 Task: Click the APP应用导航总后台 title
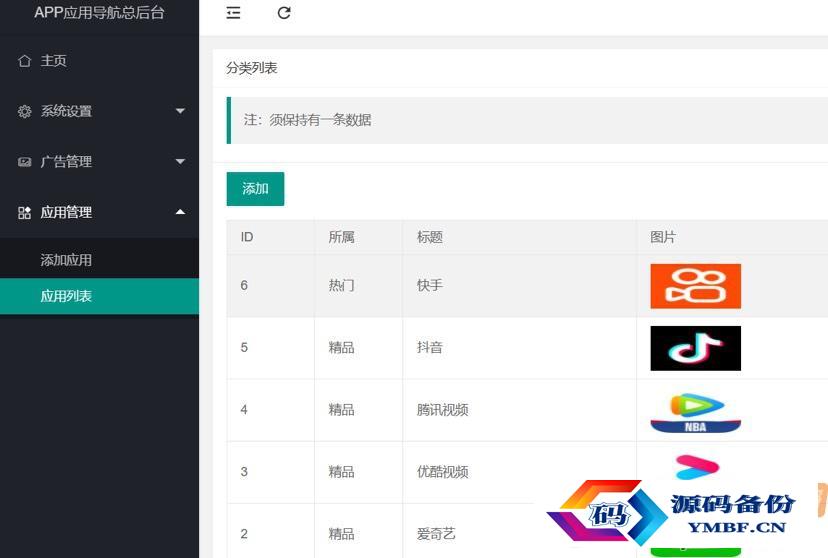[99, 12]
